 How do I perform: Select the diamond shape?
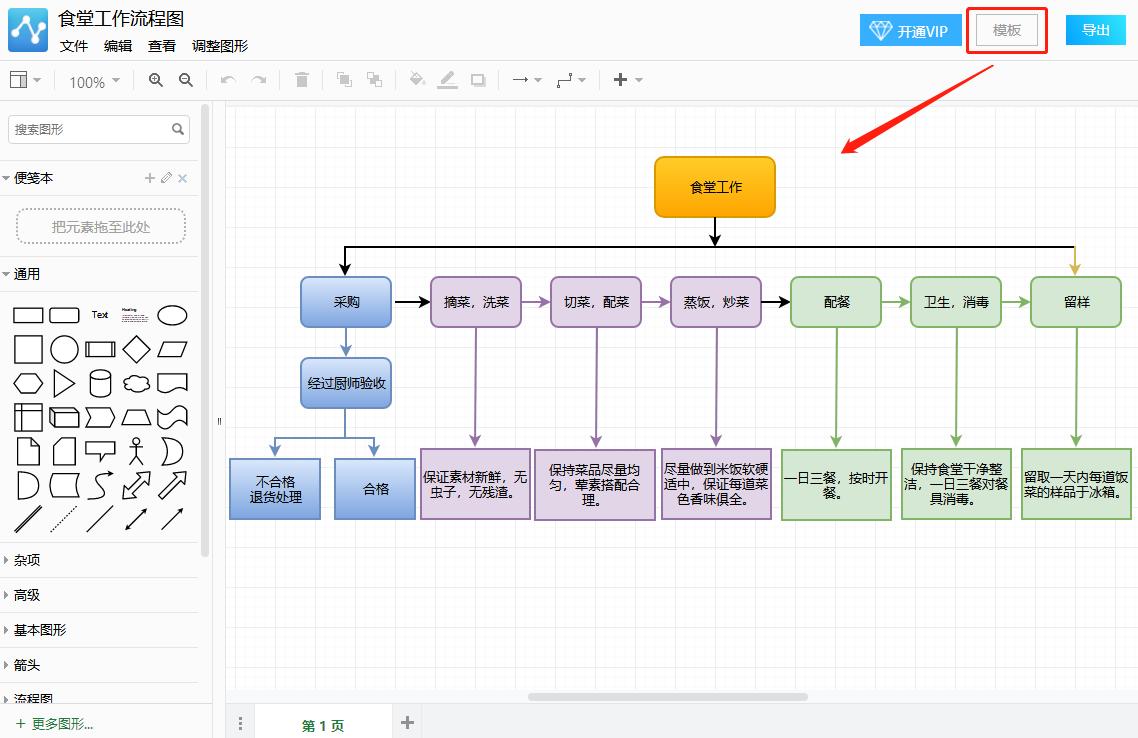point(136,349)
